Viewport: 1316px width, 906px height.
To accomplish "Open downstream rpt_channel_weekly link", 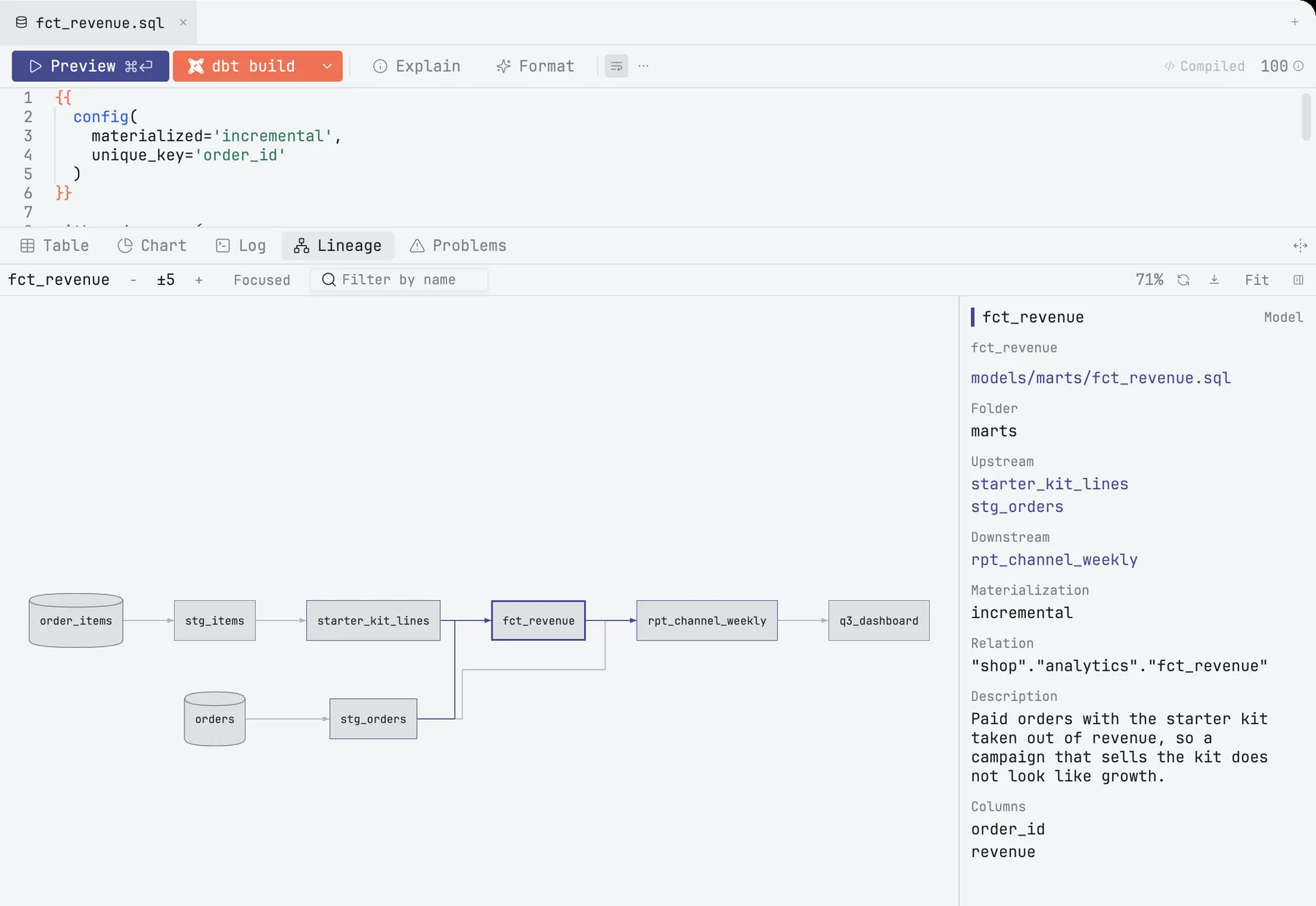I will pyautogui.click(x=1054, y=560).
